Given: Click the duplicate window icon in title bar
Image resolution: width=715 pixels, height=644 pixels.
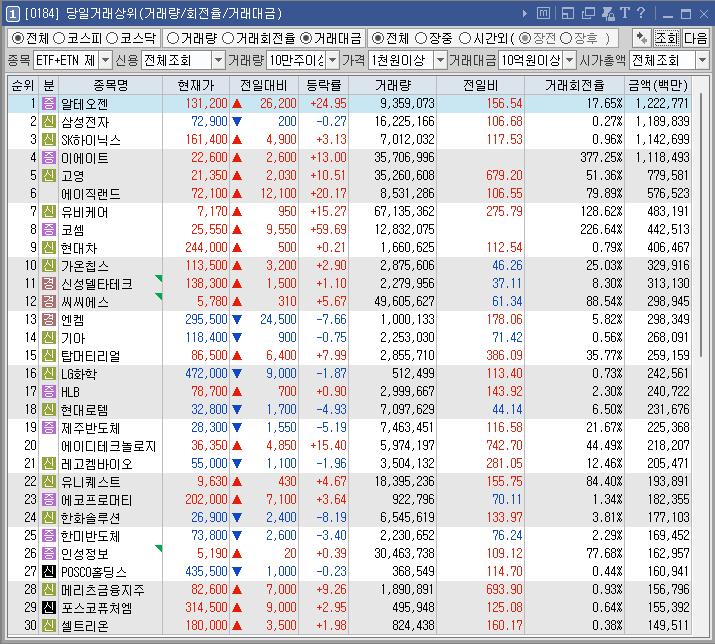Looking at the screenshot, I should click(588, 13).
